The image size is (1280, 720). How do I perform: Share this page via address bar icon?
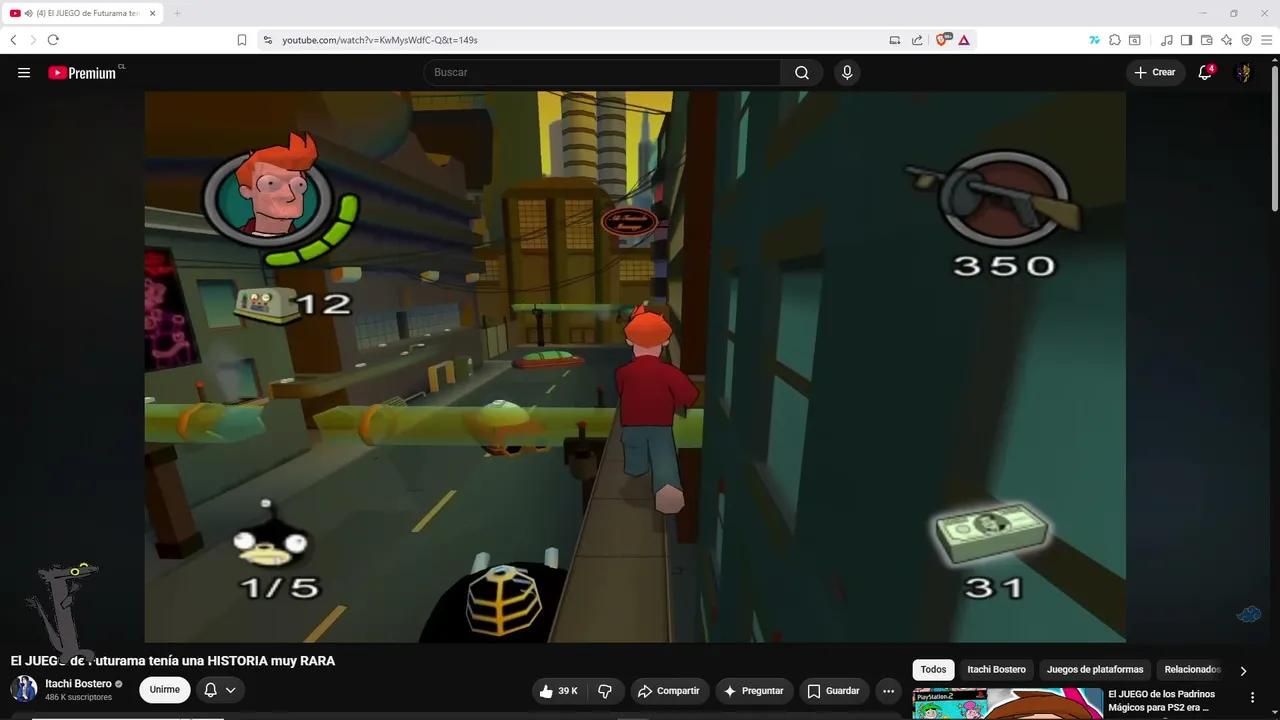(917, 40)
